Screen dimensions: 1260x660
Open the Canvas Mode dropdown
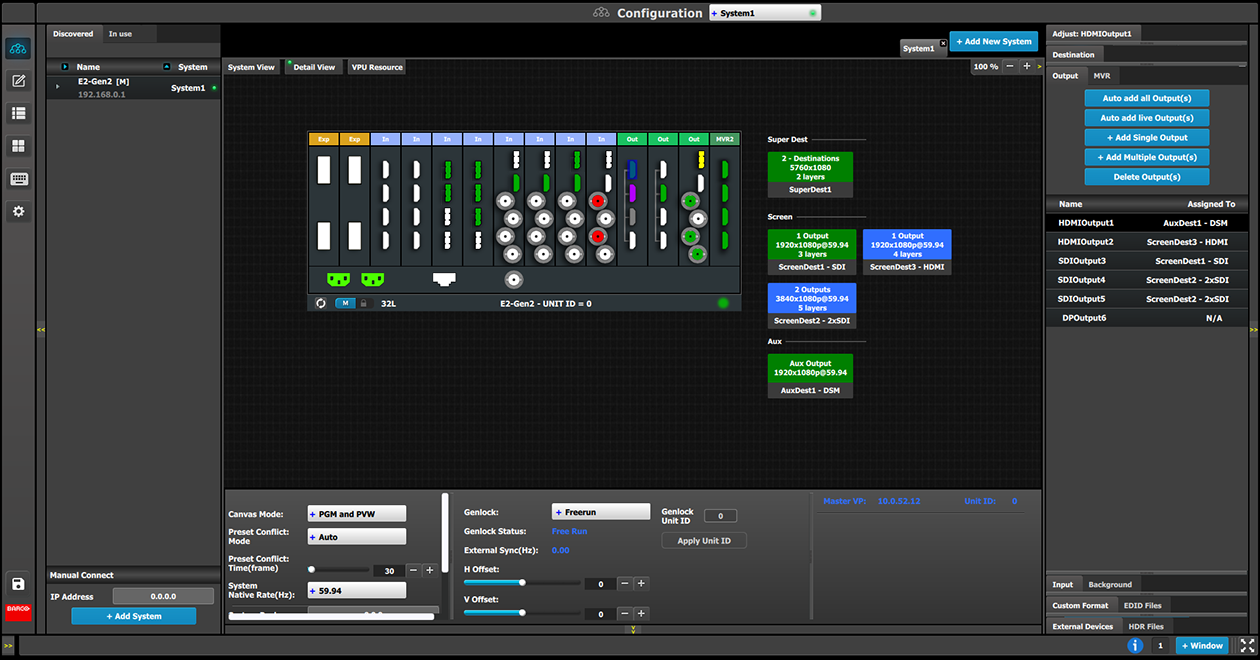[356, 514]
